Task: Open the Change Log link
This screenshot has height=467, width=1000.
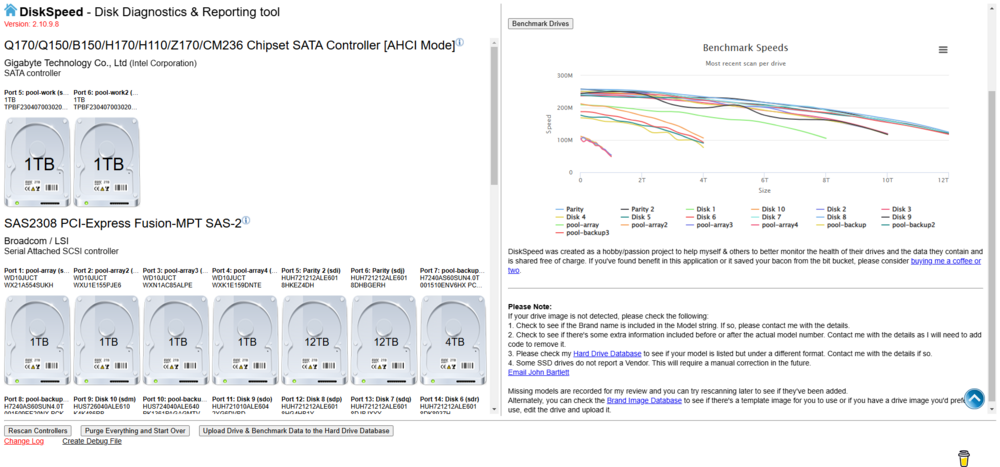Action: [24, 441]
